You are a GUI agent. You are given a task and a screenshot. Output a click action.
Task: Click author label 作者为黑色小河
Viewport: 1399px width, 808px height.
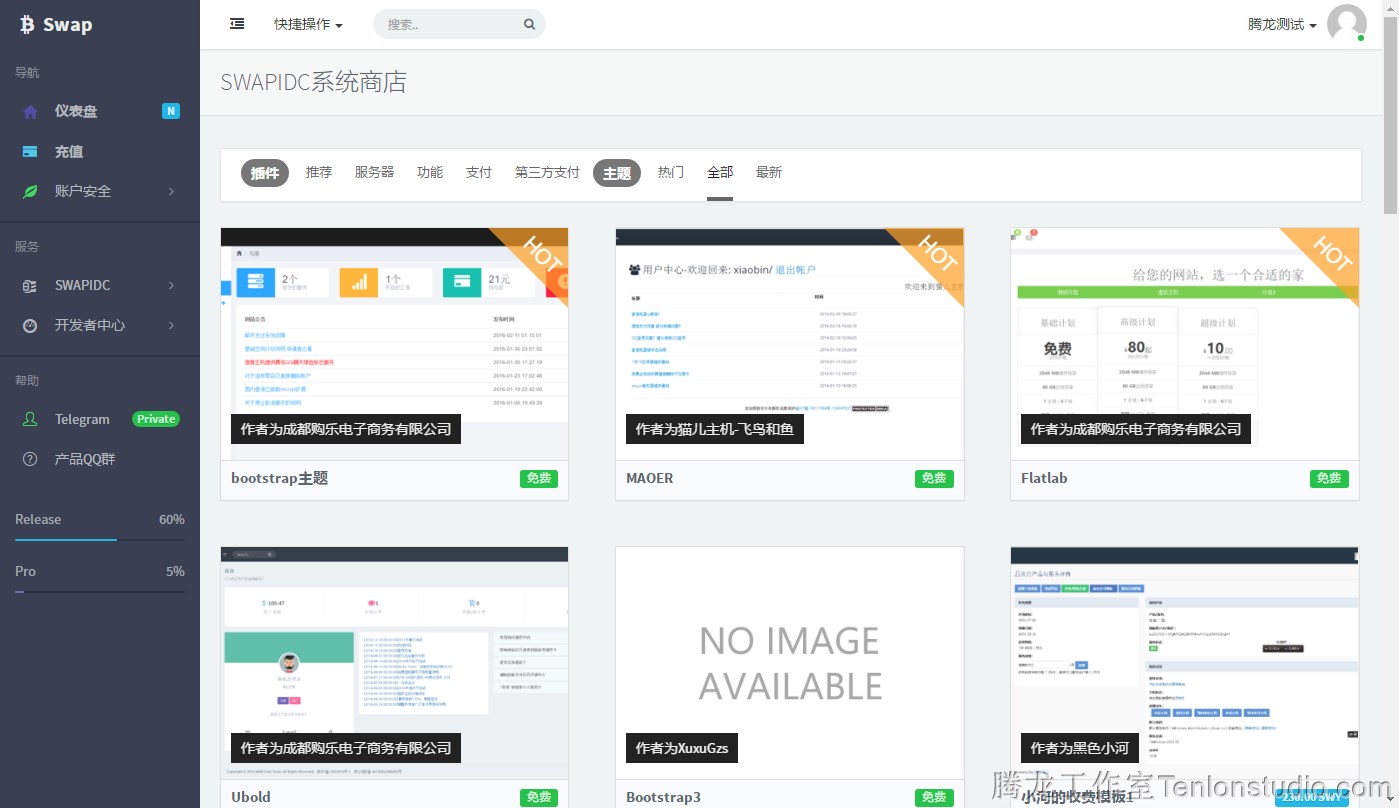1079,748
